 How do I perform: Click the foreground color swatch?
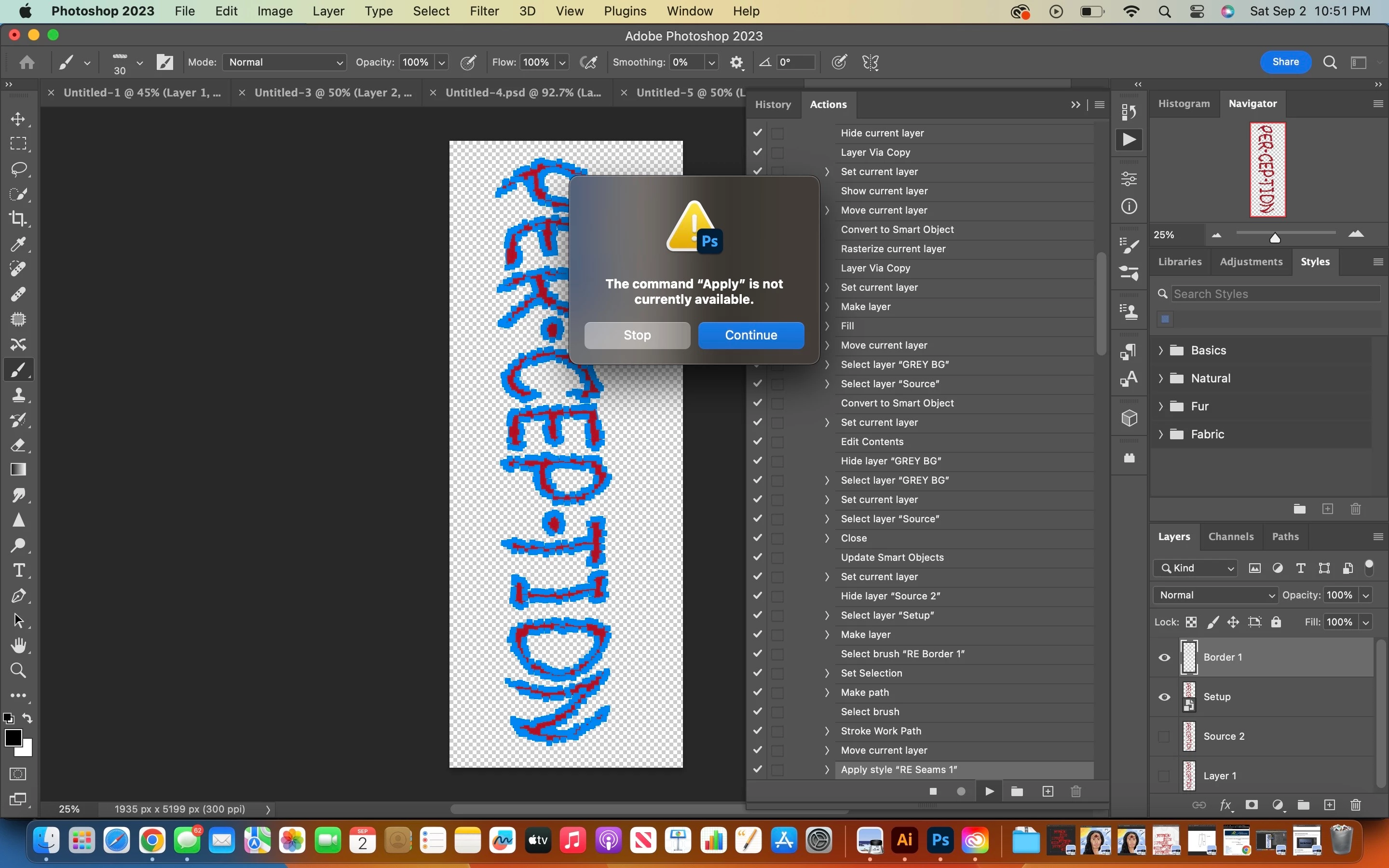[13, 738]
